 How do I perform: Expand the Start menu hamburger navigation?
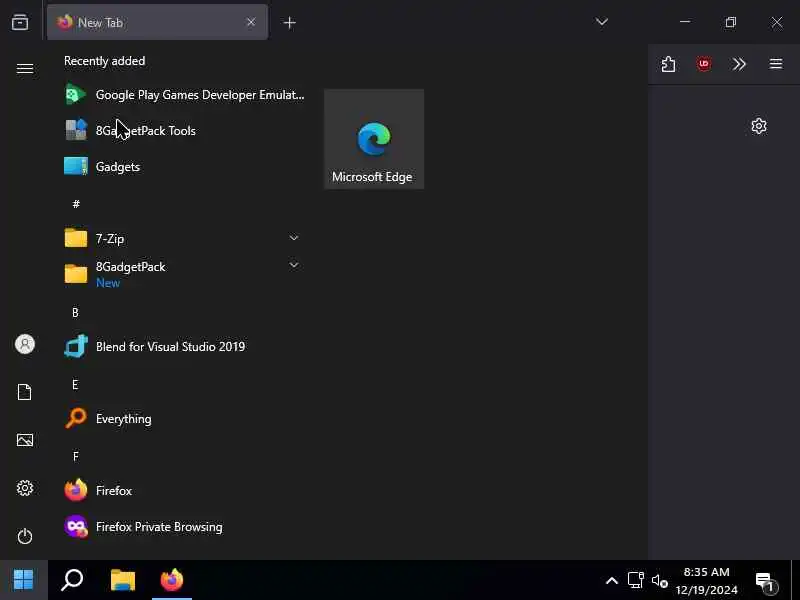24,68
